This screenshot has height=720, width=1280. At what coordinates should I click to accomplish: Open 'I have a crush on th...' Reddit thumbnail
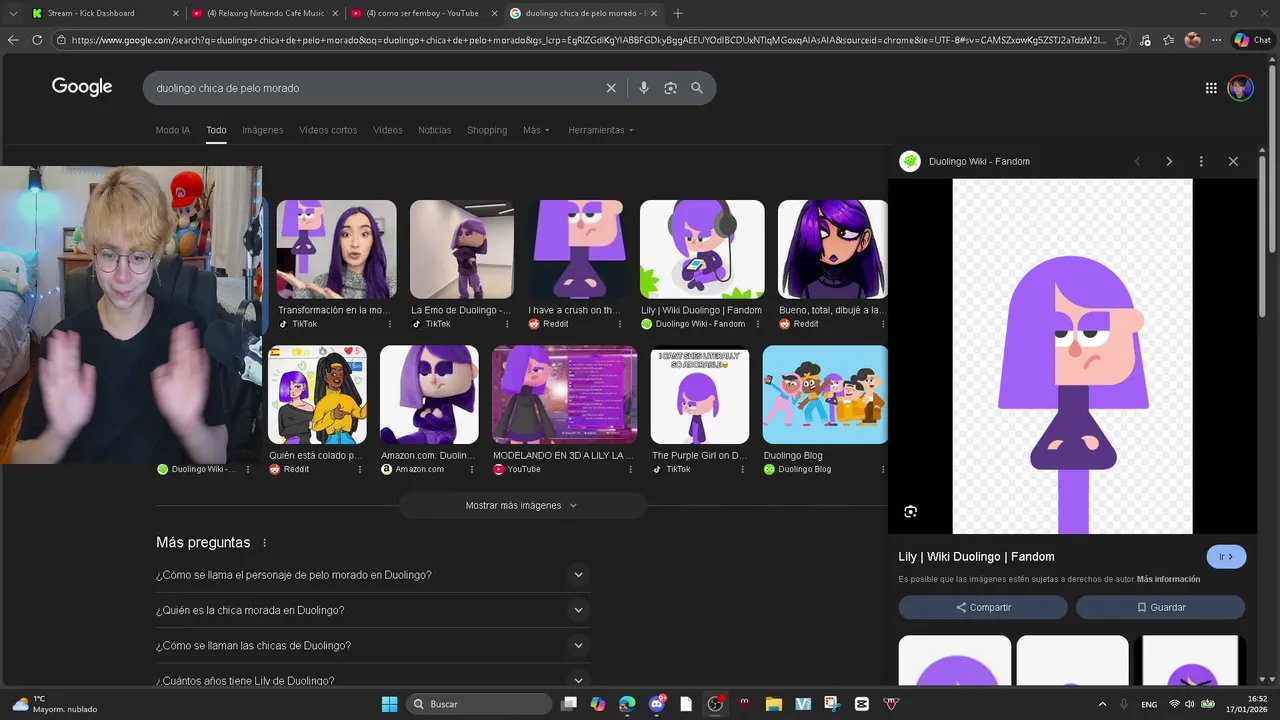click(x=577, y=249)
